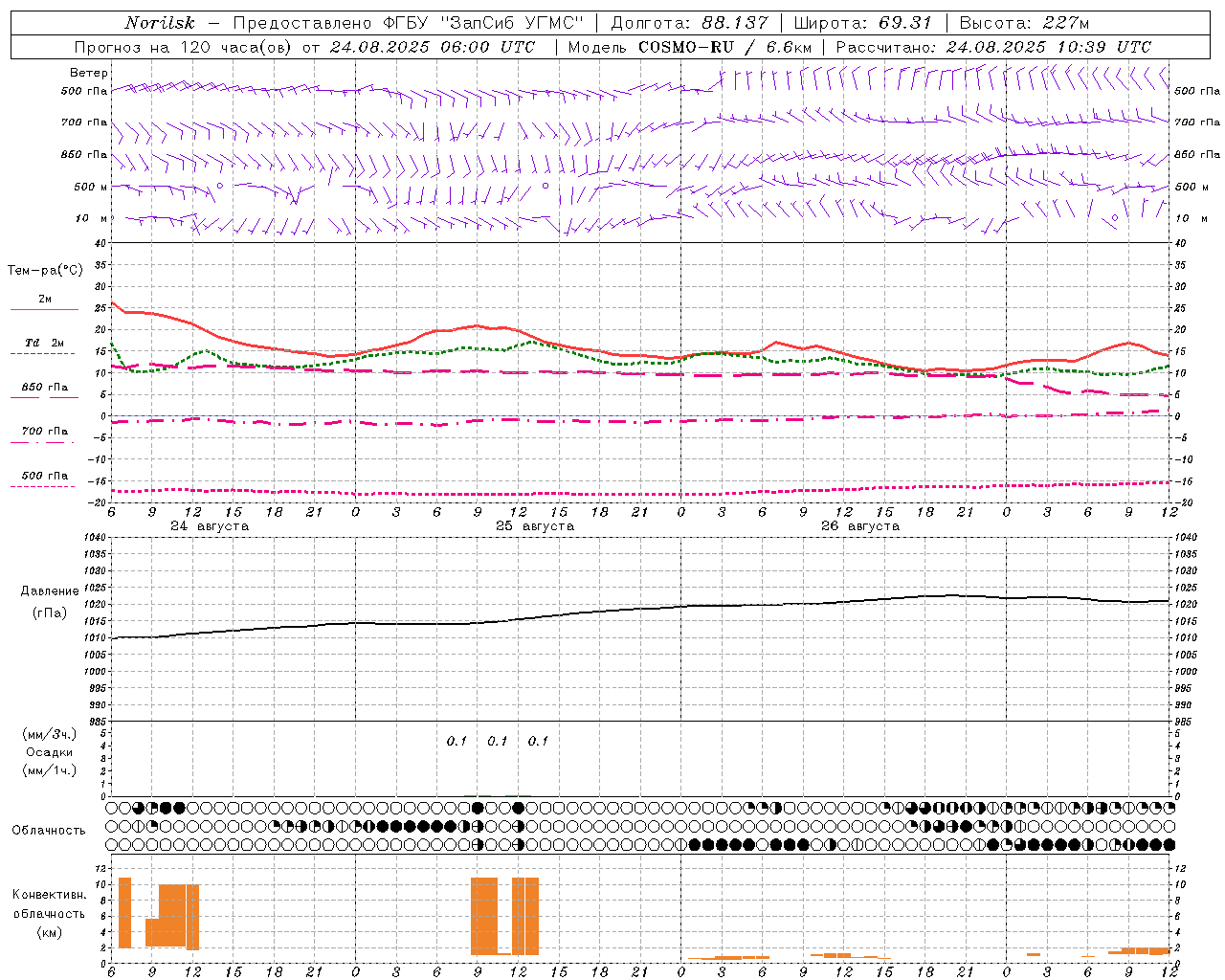Click the 'Конвективн.' convective cloud label
The image size is (1225, 980).
pyautogui.click(x=50, y=895)
